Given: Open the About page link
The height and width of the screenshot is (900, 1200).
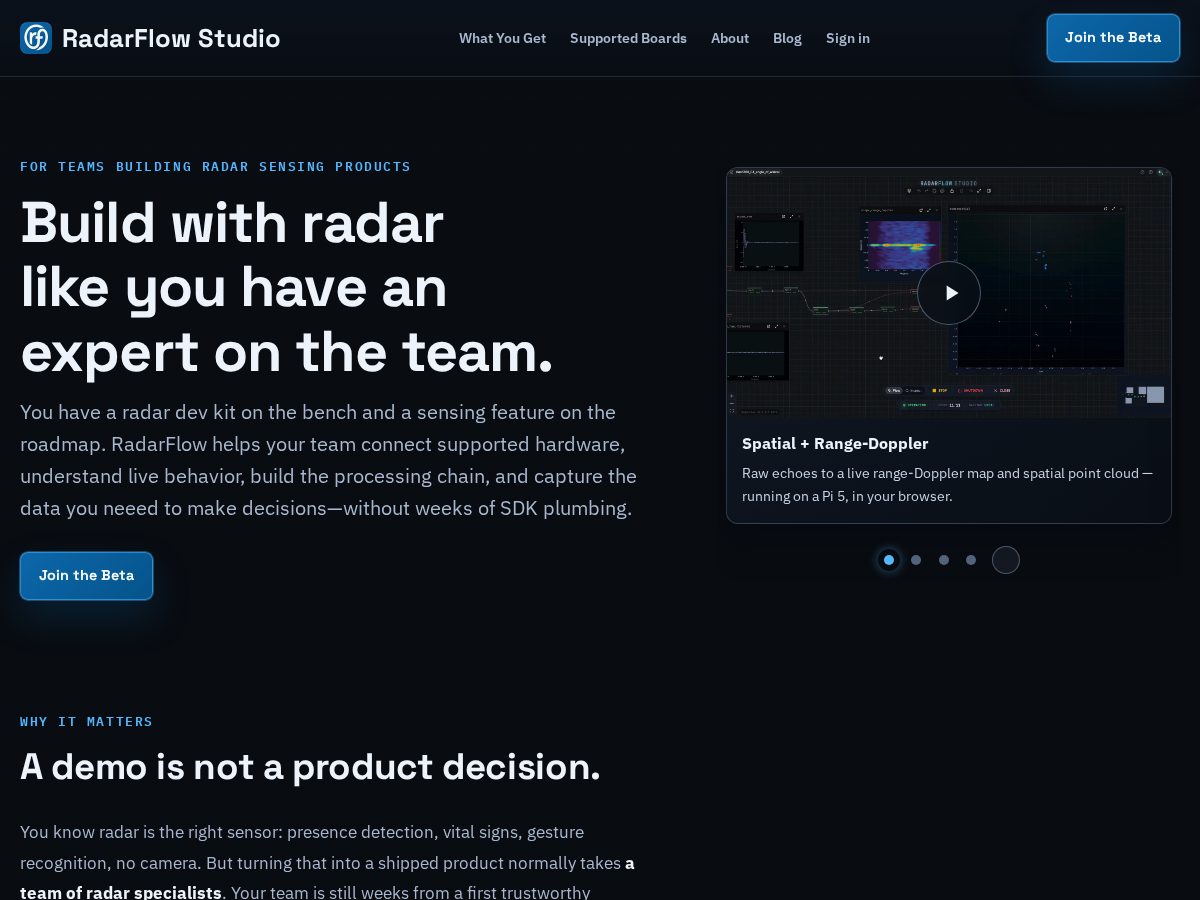Looking at the screenshot, I should [x=730, y=38].
